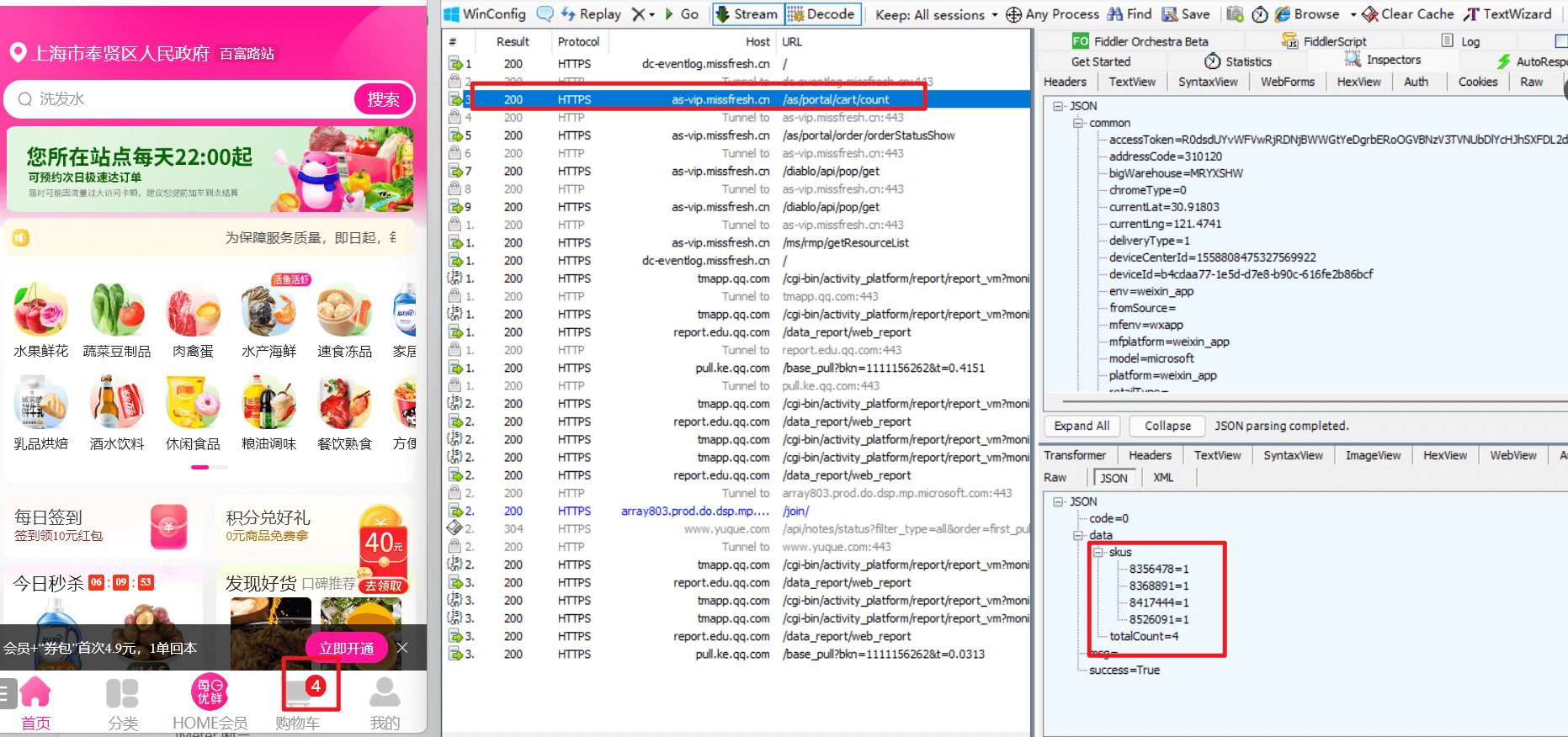
Task: Open 乳品烘焙 category icon
Action: point(40,402)
